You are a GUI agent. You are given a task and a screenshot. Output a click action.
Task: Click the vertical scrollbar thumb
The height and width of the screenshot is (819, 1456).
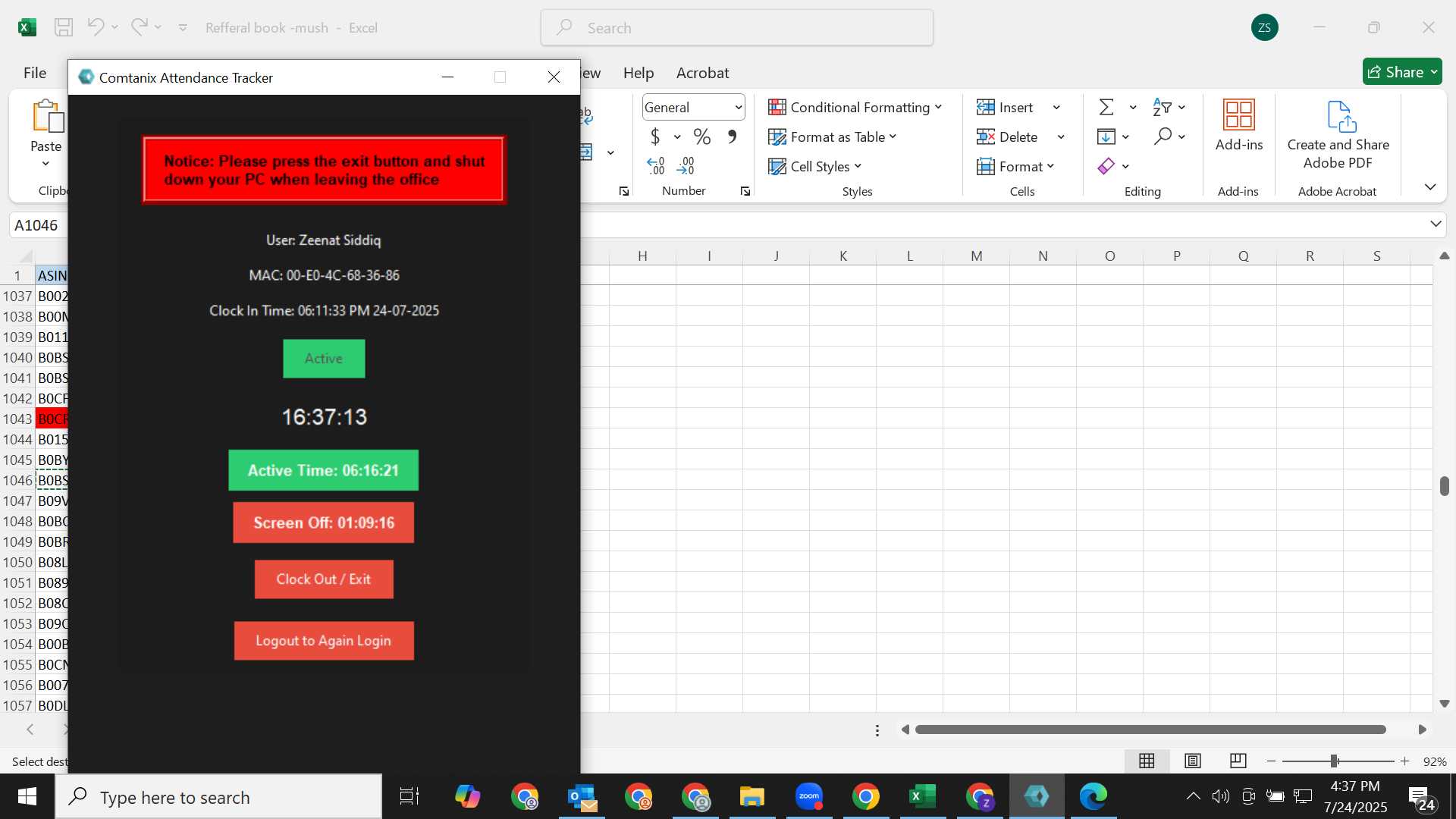[1444, 486]
